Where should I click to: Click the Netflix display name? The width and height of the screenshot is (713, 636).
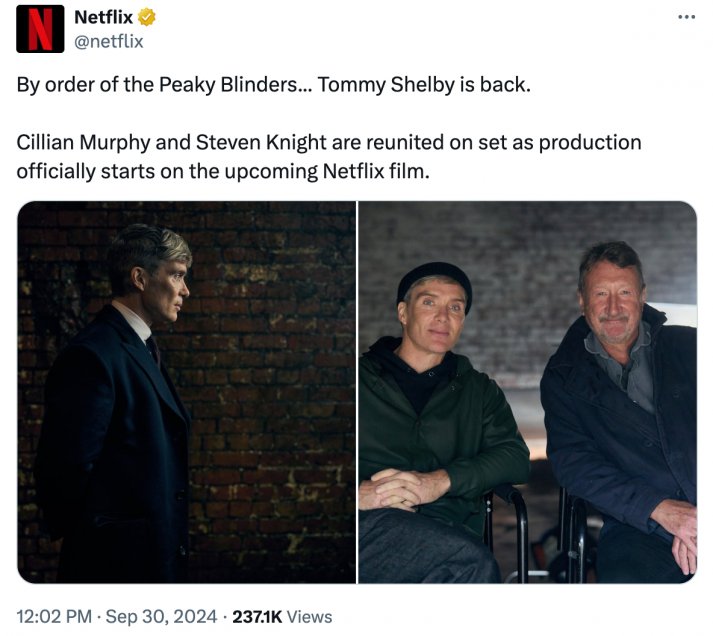[x=105, y=18]
